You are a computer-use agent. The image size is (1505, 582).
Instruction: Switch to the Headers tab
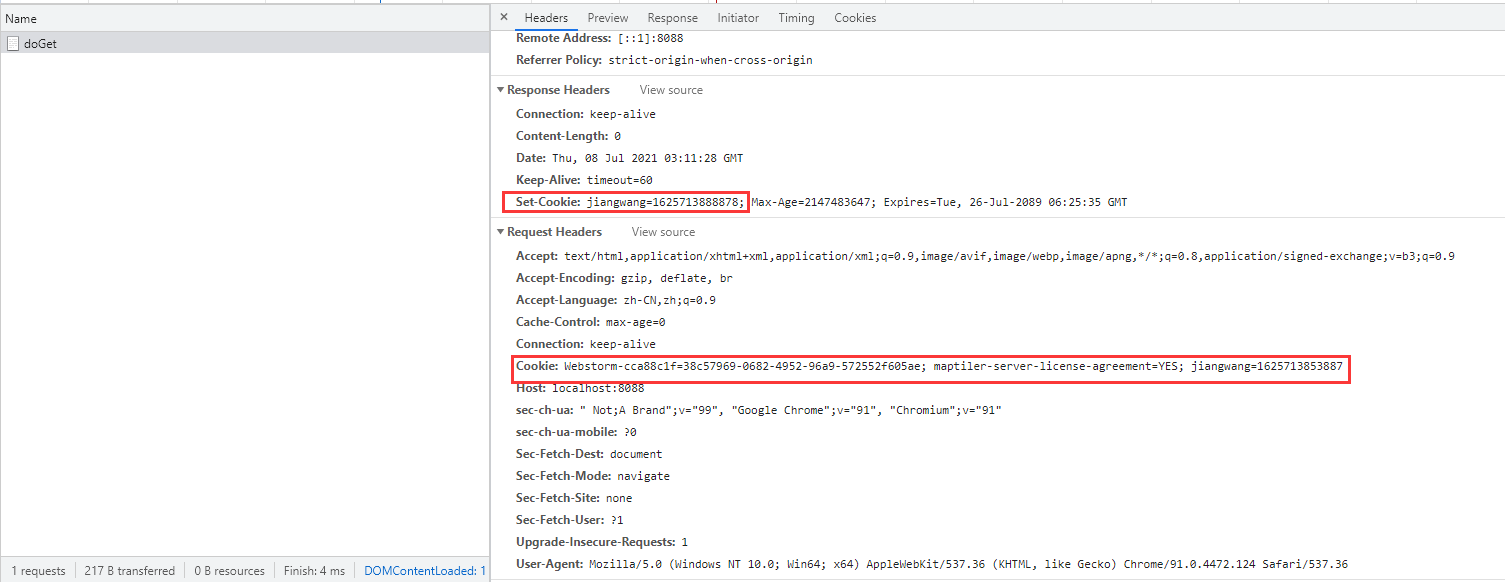546,18
